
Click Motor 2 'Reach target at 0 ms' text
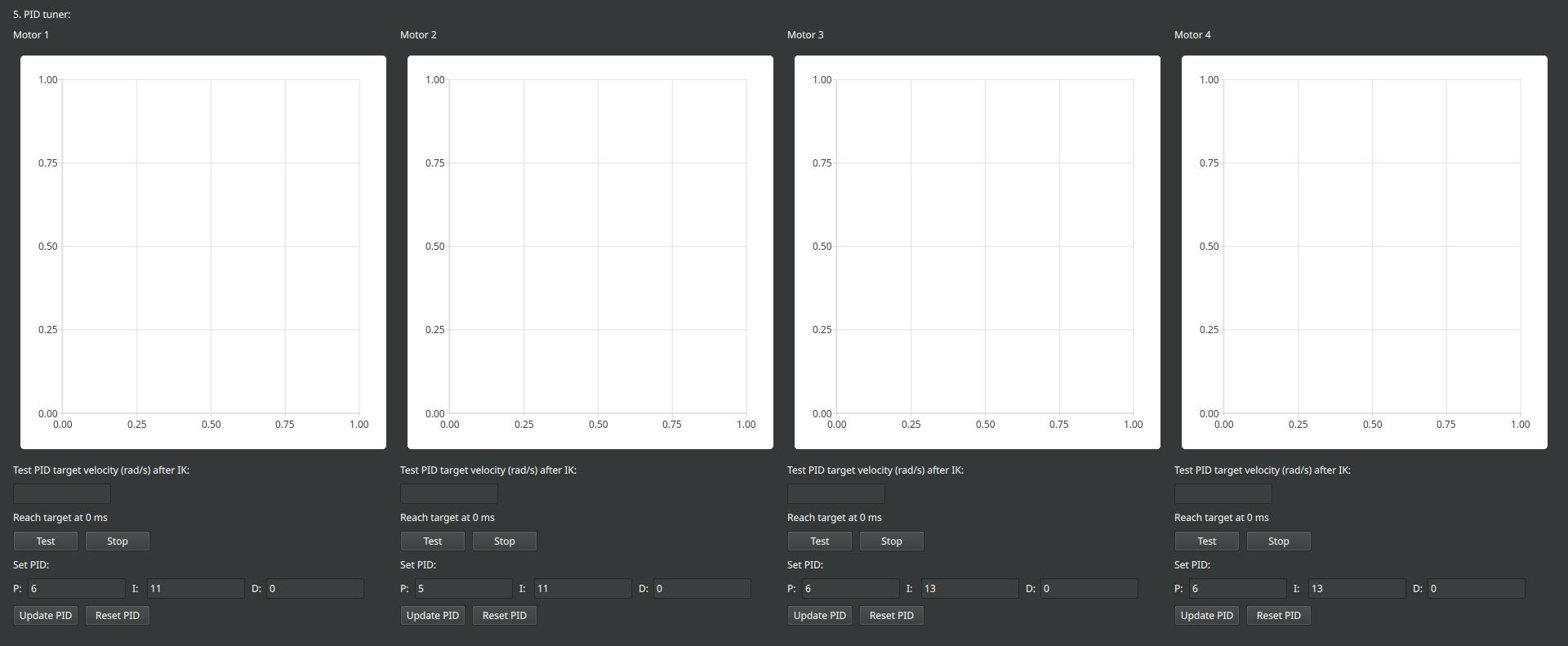[x=448, y=518]
